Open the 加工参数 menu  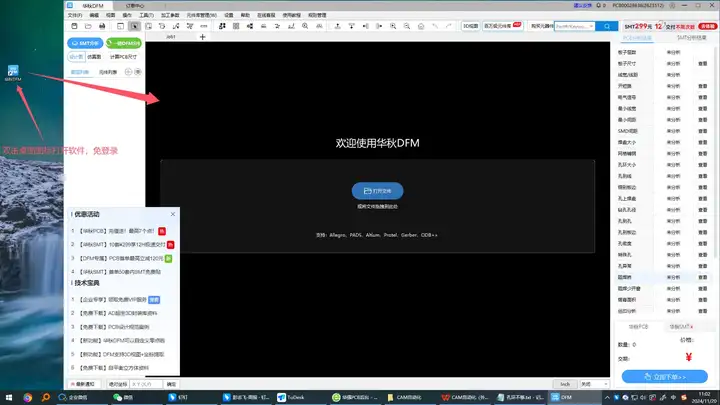[x=170, y=15]
